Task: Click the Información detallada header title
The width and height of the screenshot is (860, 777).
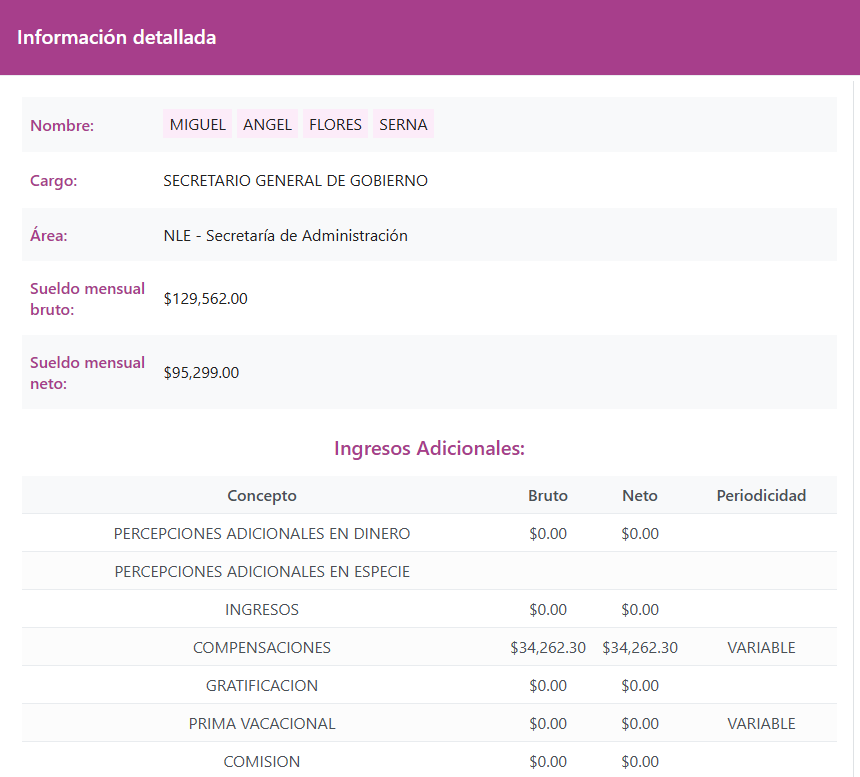Action: click(117, 38)
